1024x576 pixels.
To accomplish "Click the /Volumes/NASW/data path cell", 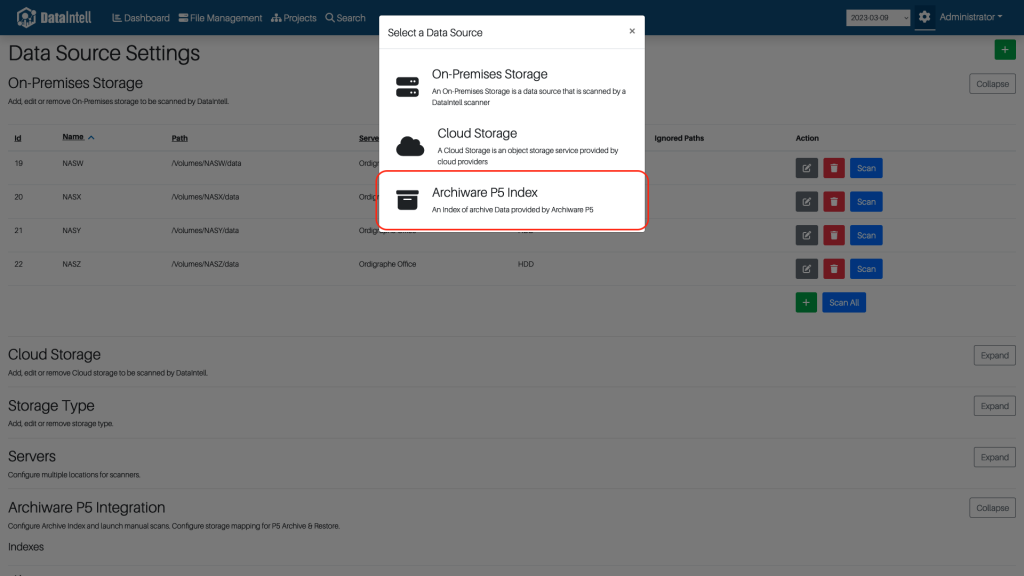I will (206, 163).
